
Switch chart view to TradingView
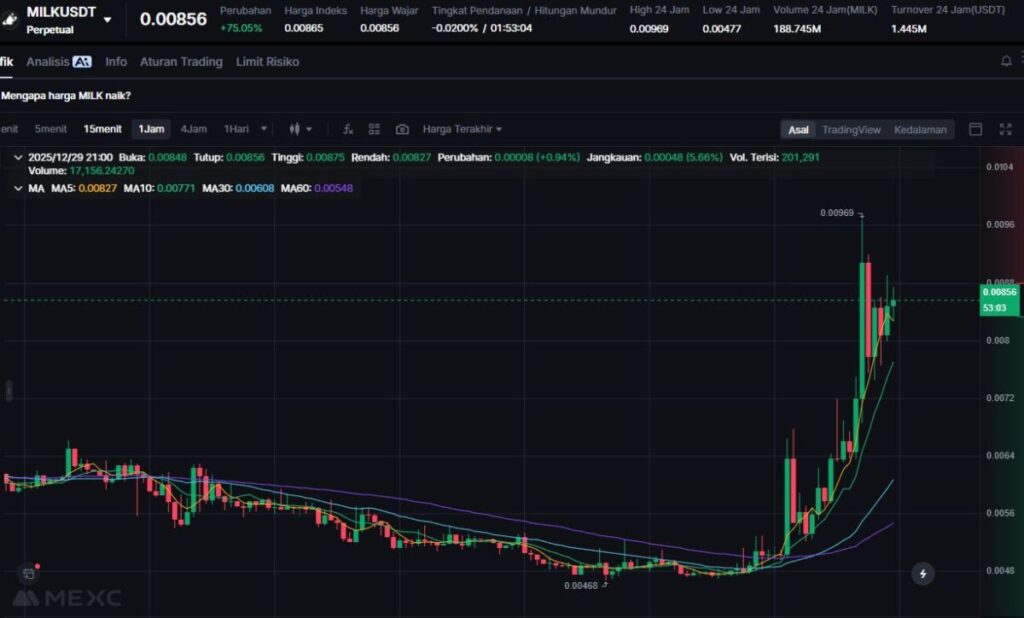point(851,129)
